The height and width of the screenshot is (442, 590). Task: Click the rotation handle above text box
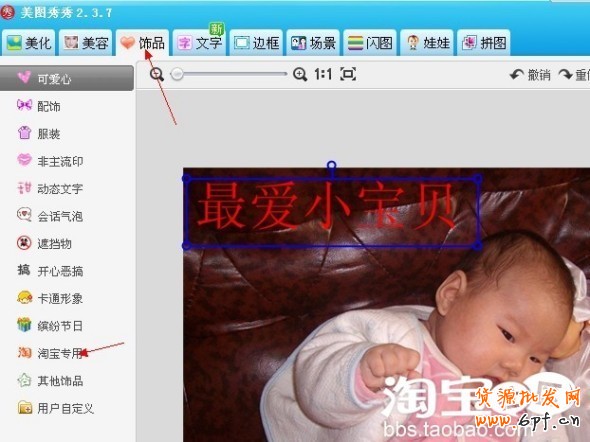click(x=331, y=165)
